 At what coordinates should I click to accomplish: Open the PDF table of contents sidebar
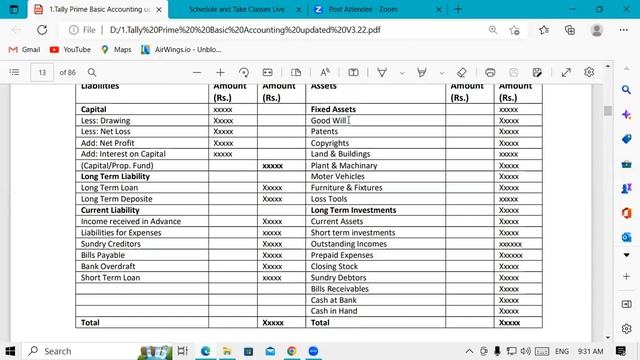(x=14, y=72)
